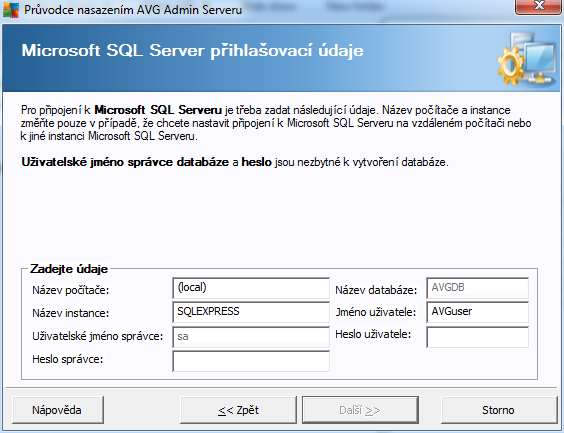Click the Název instance field with SQLEXPRESS

click(x=251, y=312)
